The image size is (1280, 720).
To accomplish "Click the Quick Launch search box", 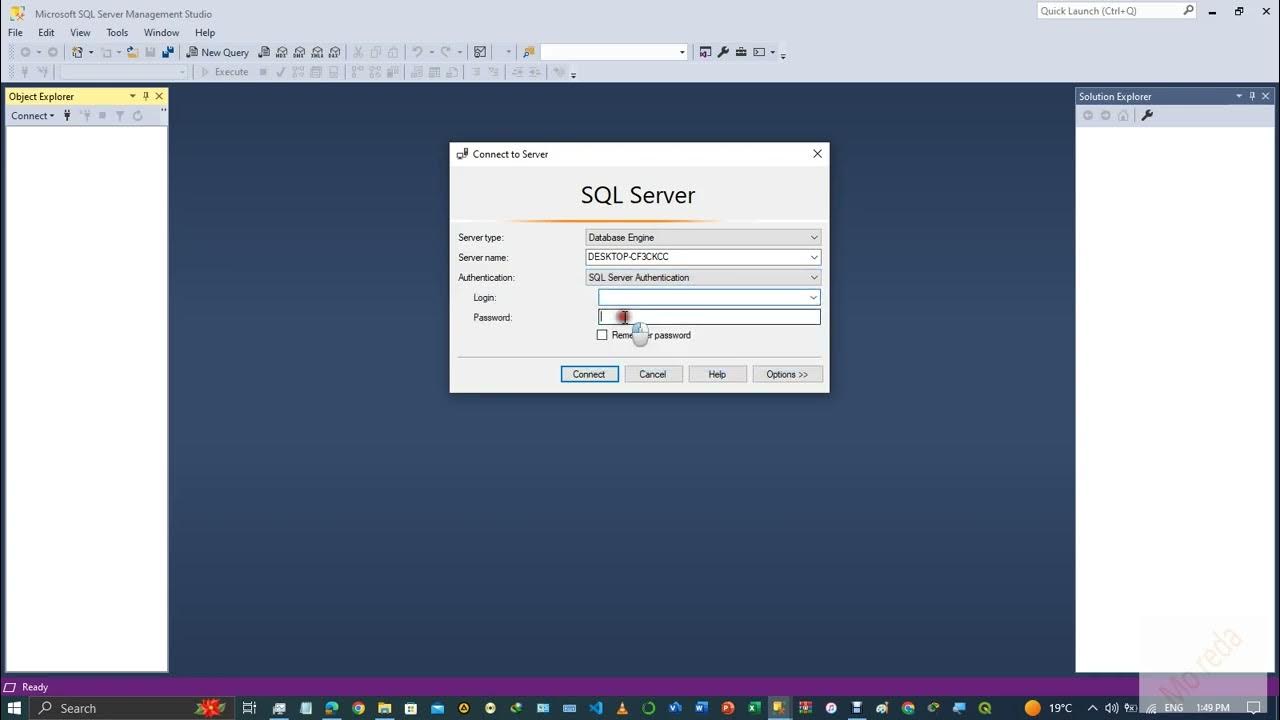I will pos(1115,11).
